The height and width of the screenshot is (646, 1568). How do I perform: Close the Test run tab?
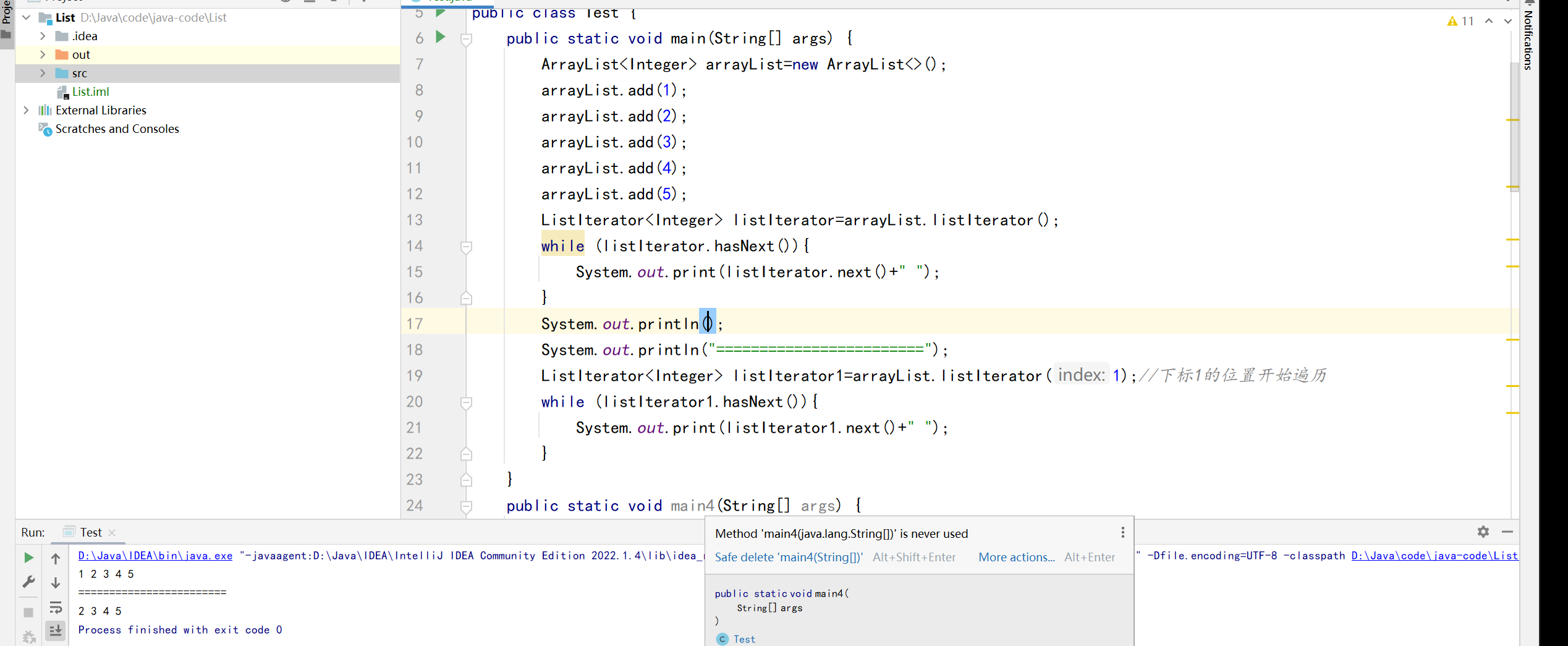coord(112,532)
